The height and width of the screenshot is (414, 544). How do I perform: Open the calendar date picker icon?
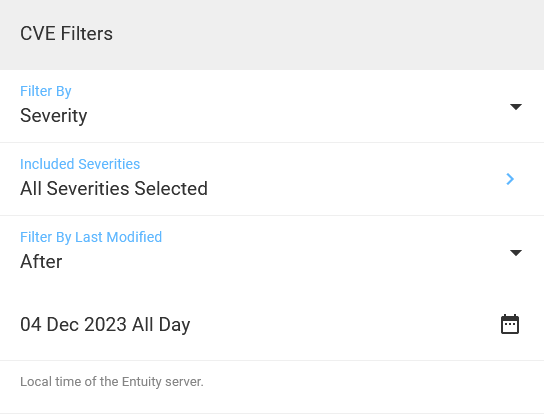510,324
